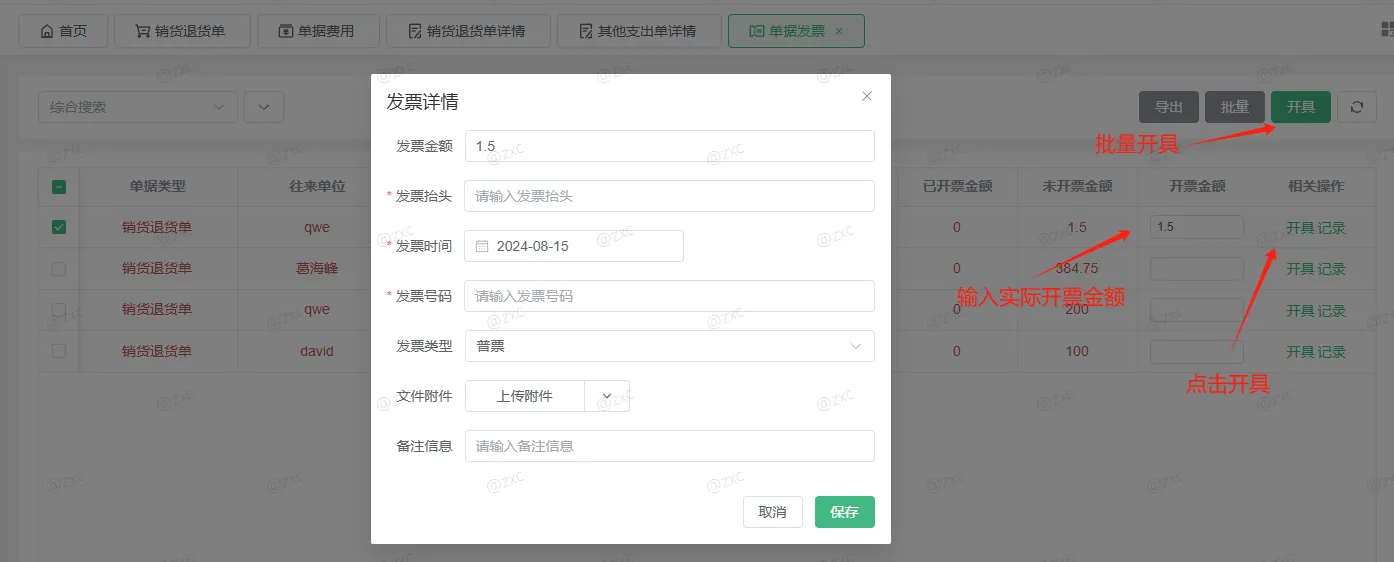Click the 开票金额 input in david row
Image resolution: width=1394 pixels, height=562 pixels.
click(1197, 352)
